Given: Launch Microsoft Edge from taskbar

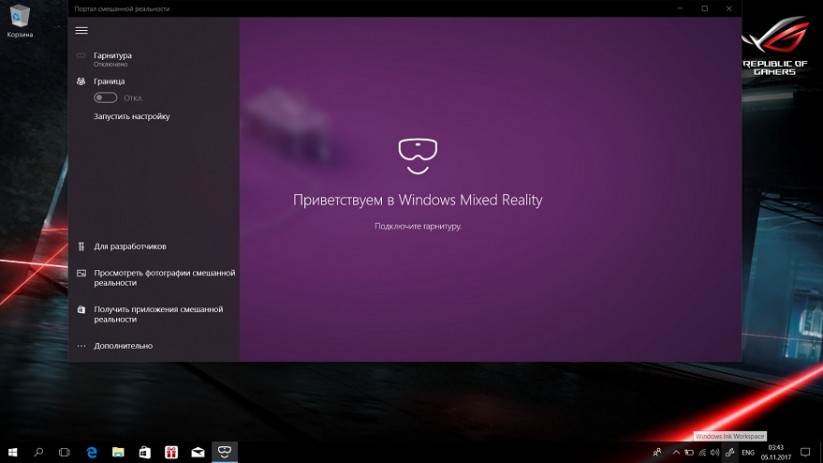Looking at the screenshot, I should pyautogui.click(x=92, y=452).
